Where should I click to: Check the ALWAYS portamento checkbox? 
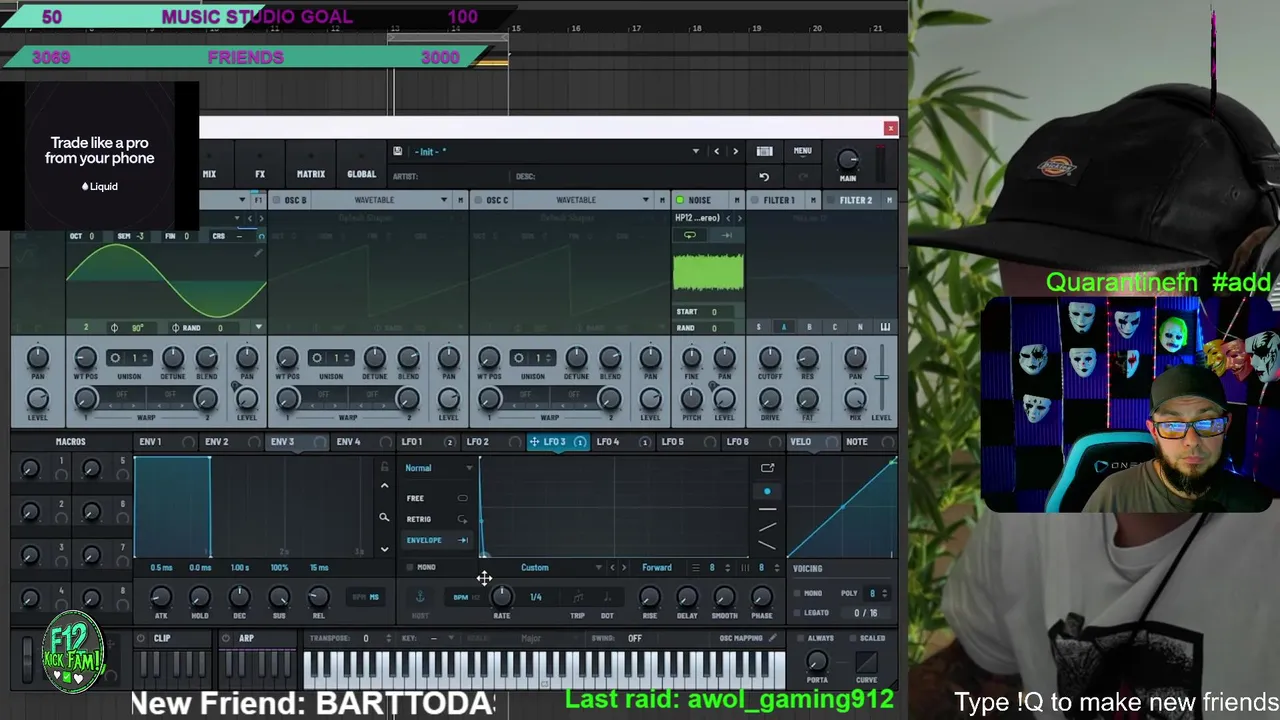click(800, 638)
